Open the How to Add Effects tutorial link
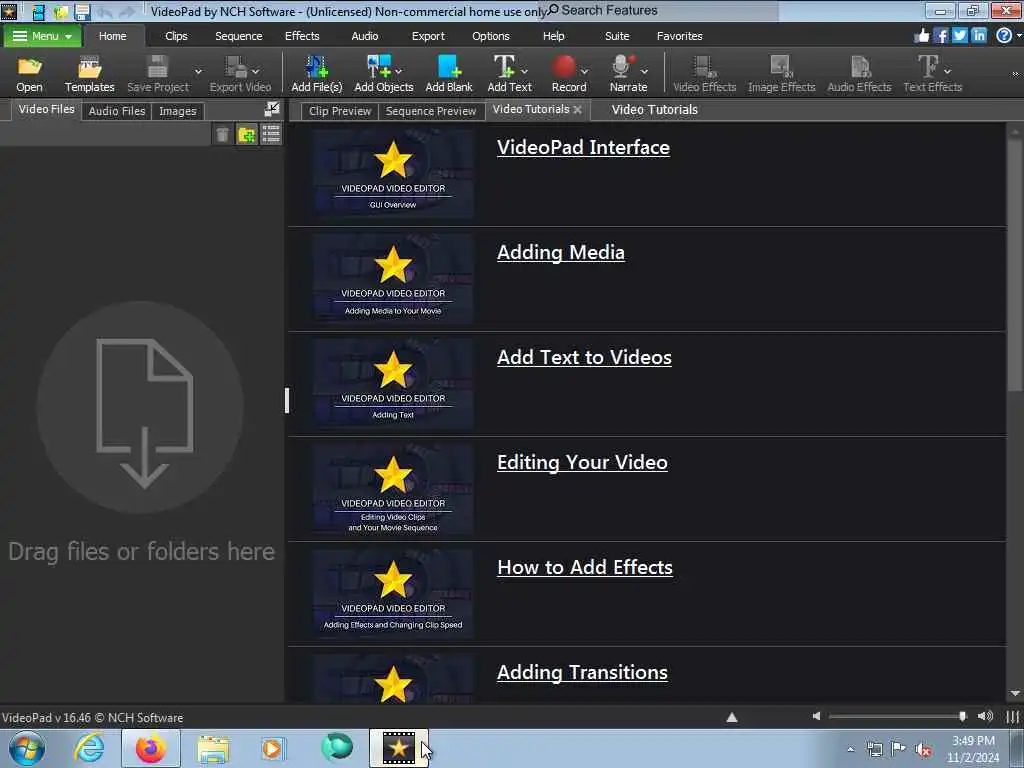Image resolution: width=1024 pixels, height=768 pixels. (x=584, y=568)
